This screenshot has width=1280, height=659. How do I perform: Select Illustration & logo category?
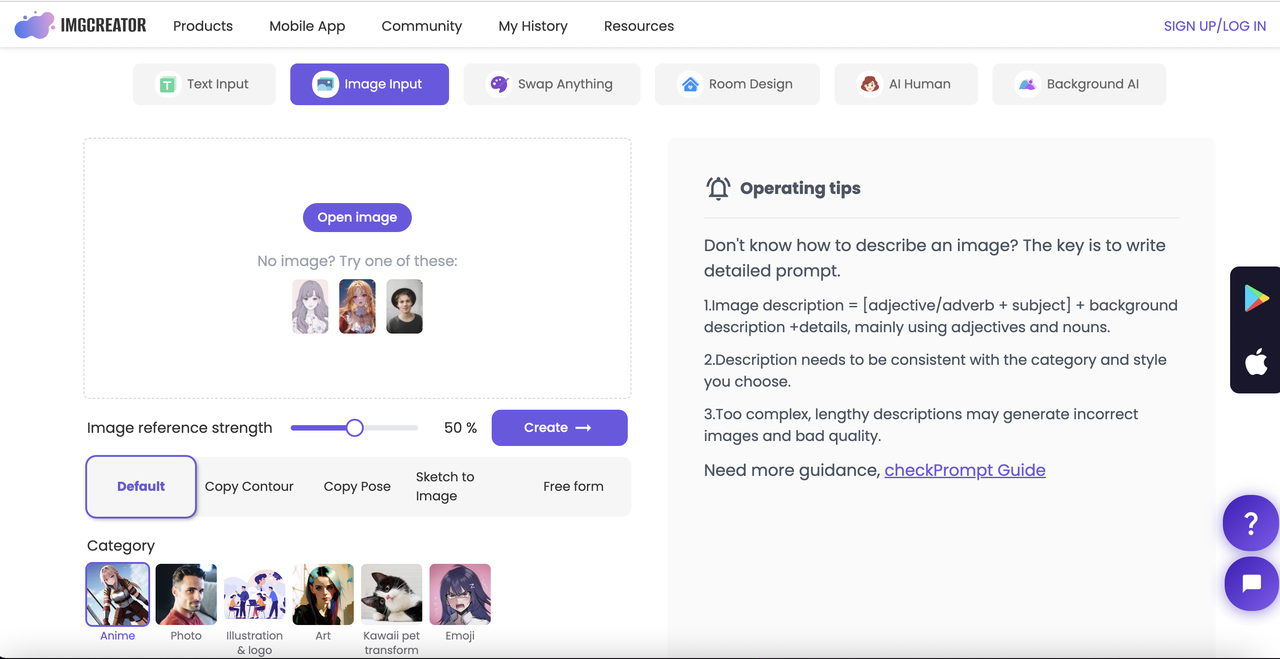254,594
